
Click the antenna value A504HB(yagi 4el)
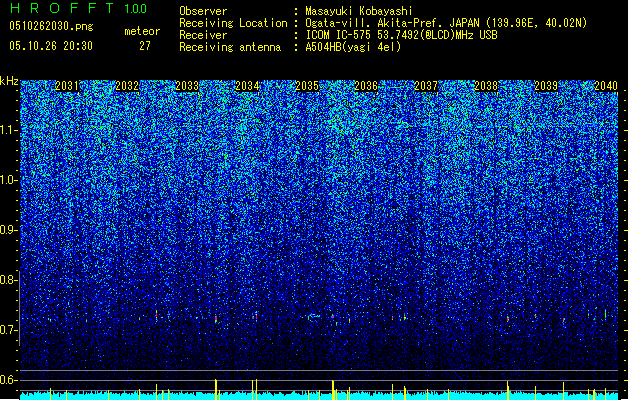point(353,47)
